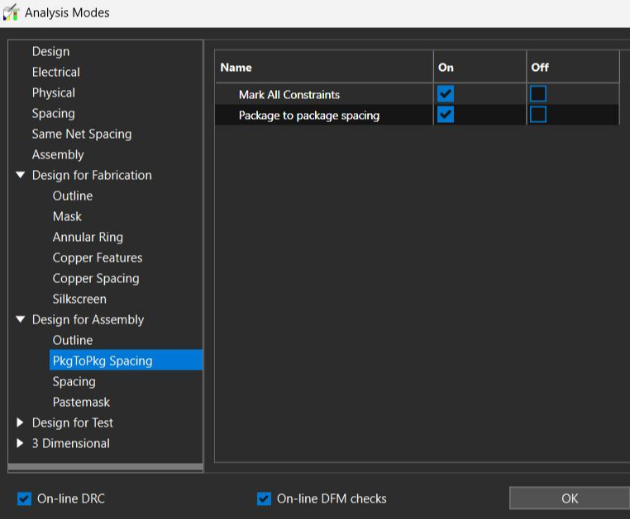Screen dimensions: 630x519
Task: Expand the Design for Test node
Action: 20,423
